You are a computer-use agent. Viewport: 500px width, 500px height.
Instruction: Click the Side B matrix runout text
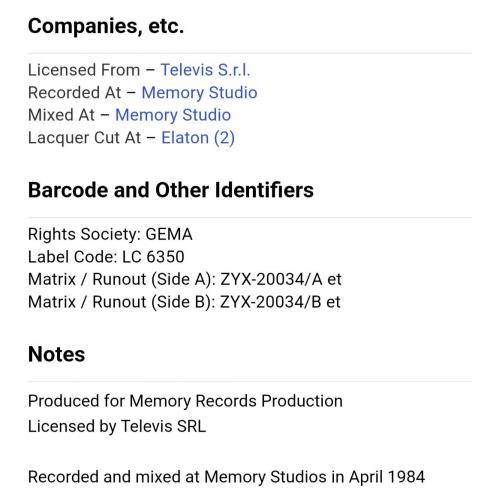click(184, 302)
